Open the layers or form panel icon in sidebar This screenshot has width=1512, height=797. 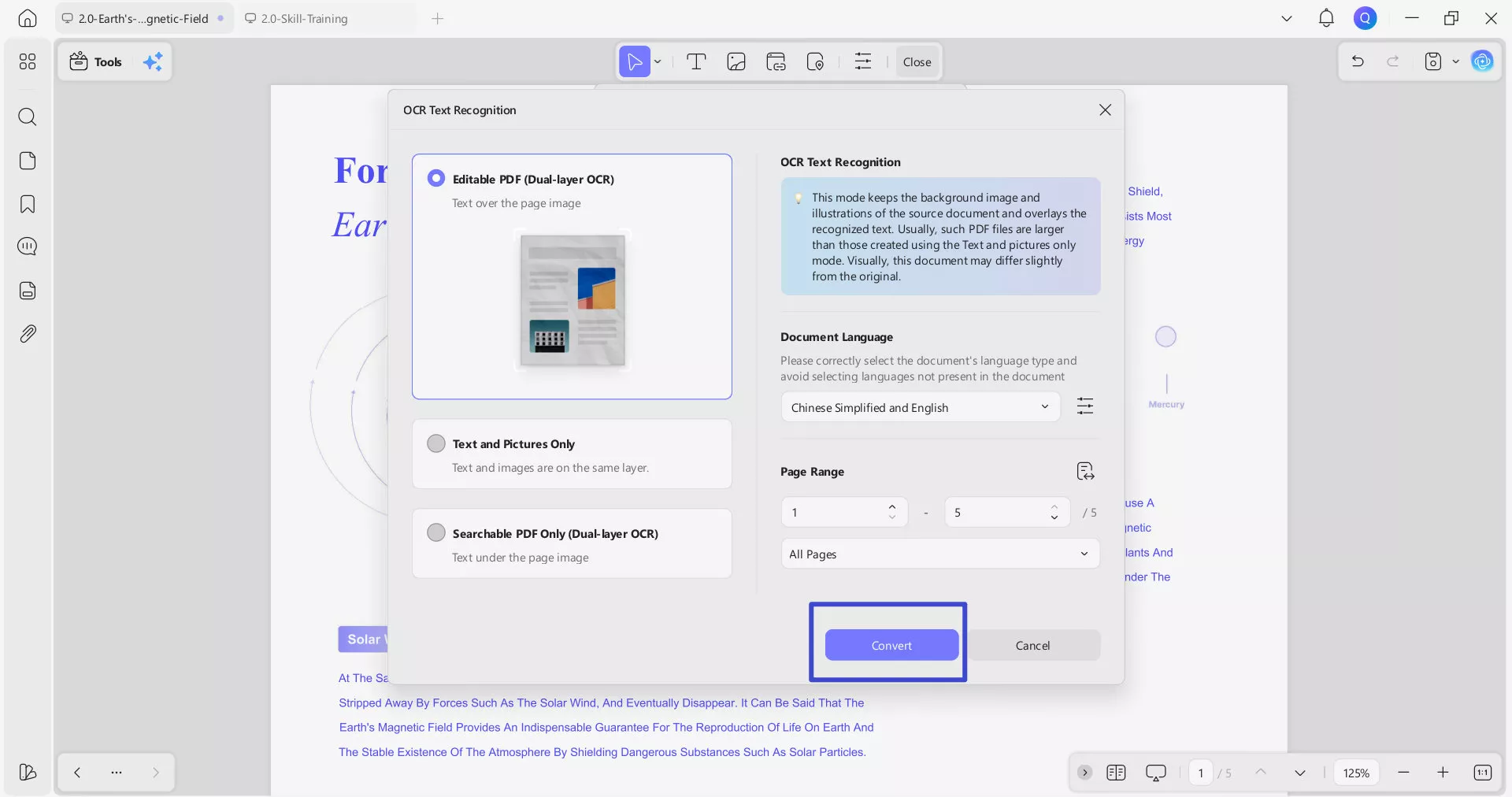[x=28, y=291]
